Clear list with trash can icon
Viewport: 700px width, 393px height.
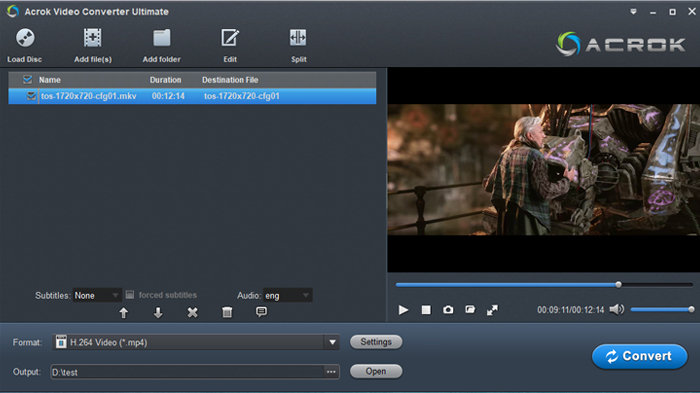point(227,312)
